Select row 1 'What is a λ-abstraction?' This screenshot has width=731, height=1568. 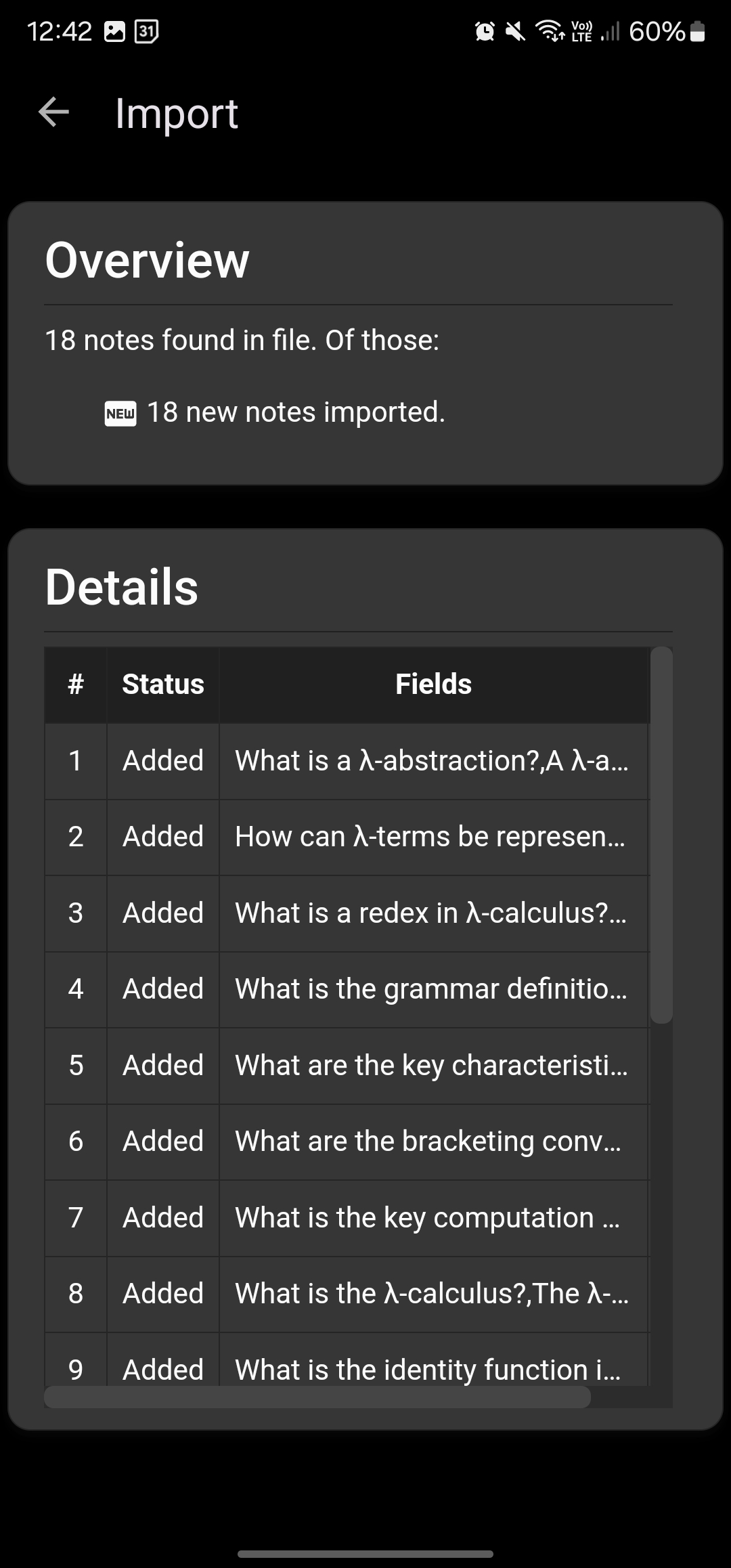pos(347,761)
